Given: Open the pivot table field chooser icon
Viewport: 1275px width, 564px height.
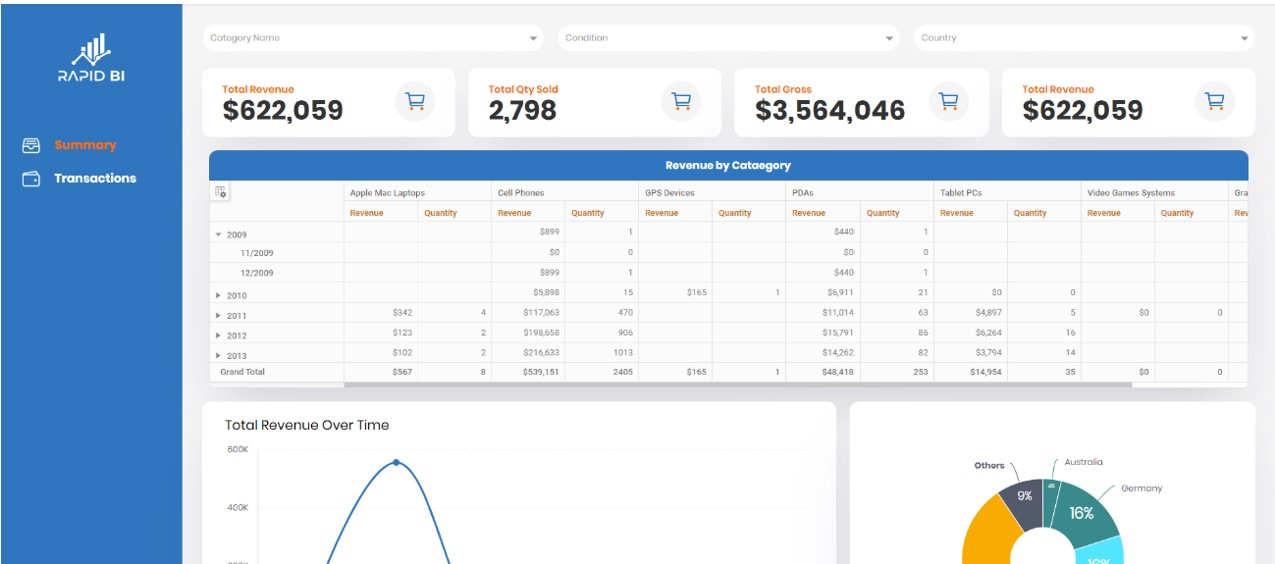Looking at the screenshot, I should point(221,192).
